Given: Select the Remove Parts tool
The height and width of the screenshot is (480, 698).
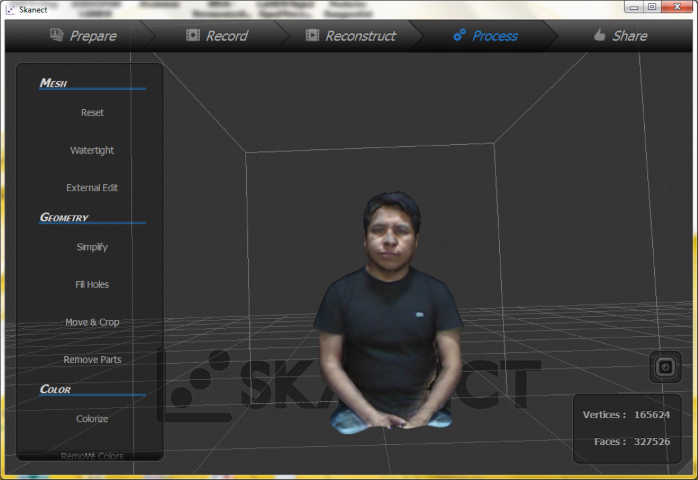Looking at the screenshot, I should (92, 360).
